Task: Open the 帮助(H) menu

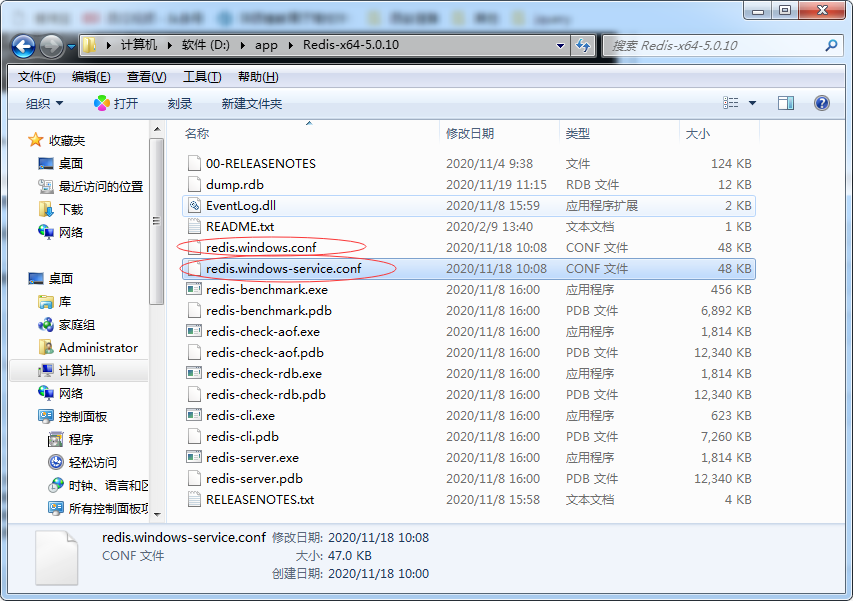Action: [x=258, y=77]
